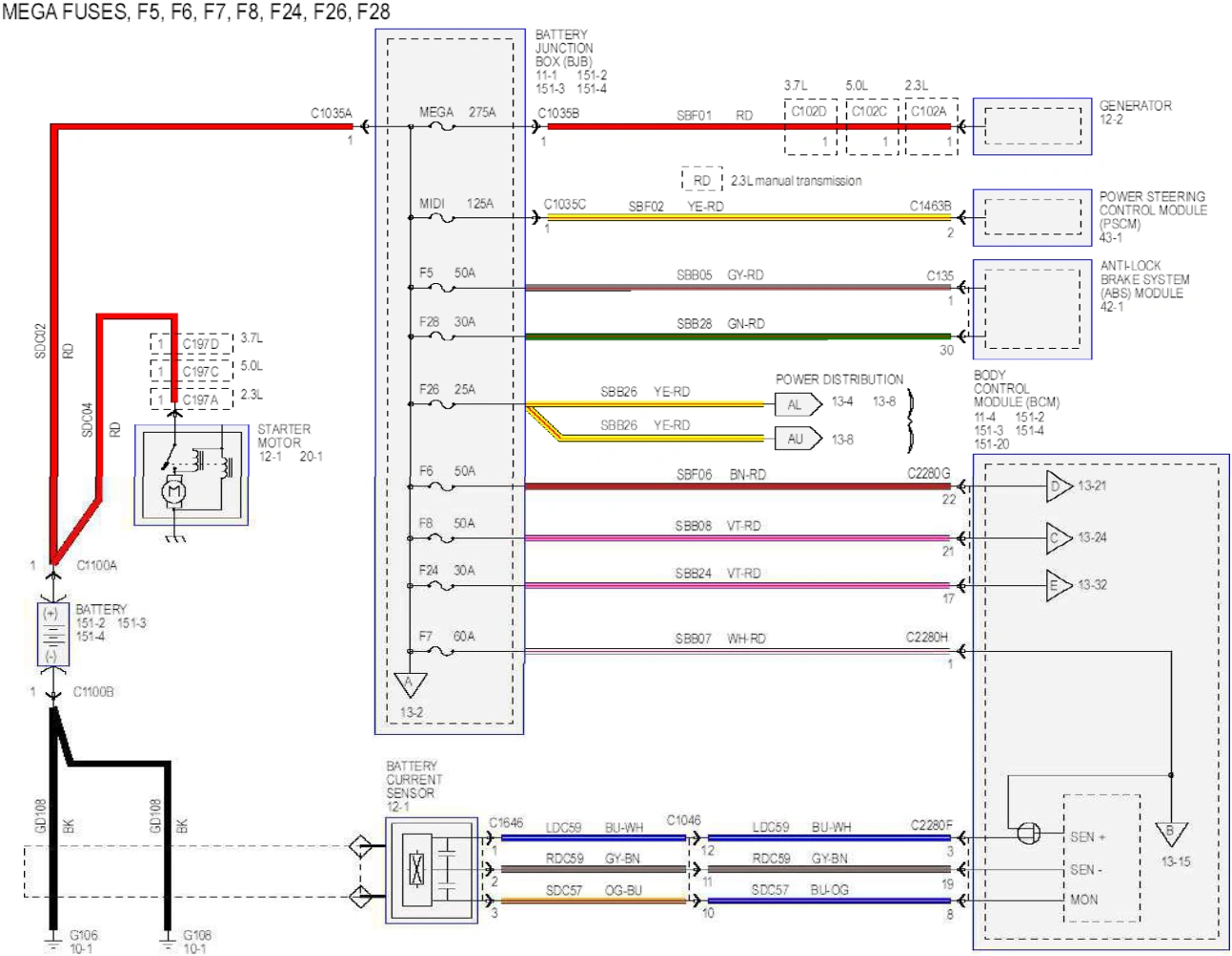Select the F6 50A fuse label
Image resolution: width=1232 pixels, height=956 pixels.
coord(447,472)
